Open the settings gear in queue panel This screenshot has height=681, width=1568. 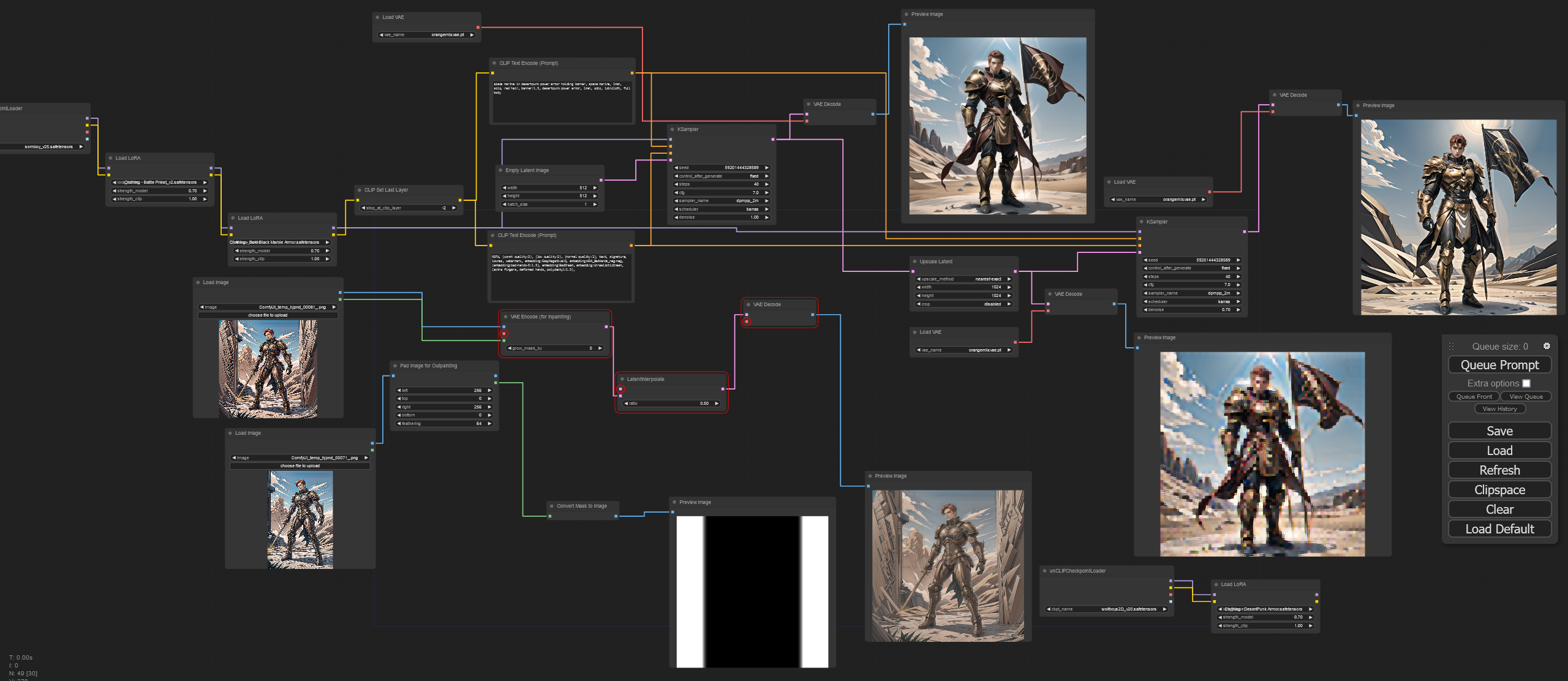pos(1547,346)
